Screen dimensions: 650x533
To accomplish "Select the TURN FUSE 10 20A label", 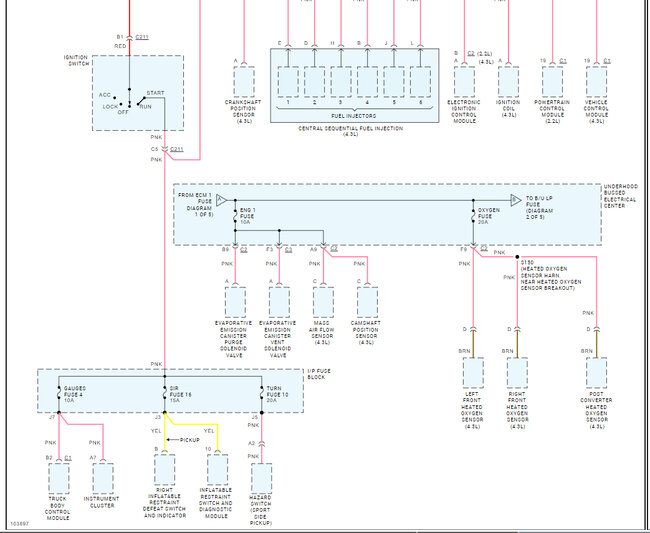I will [x=277, y=395].
